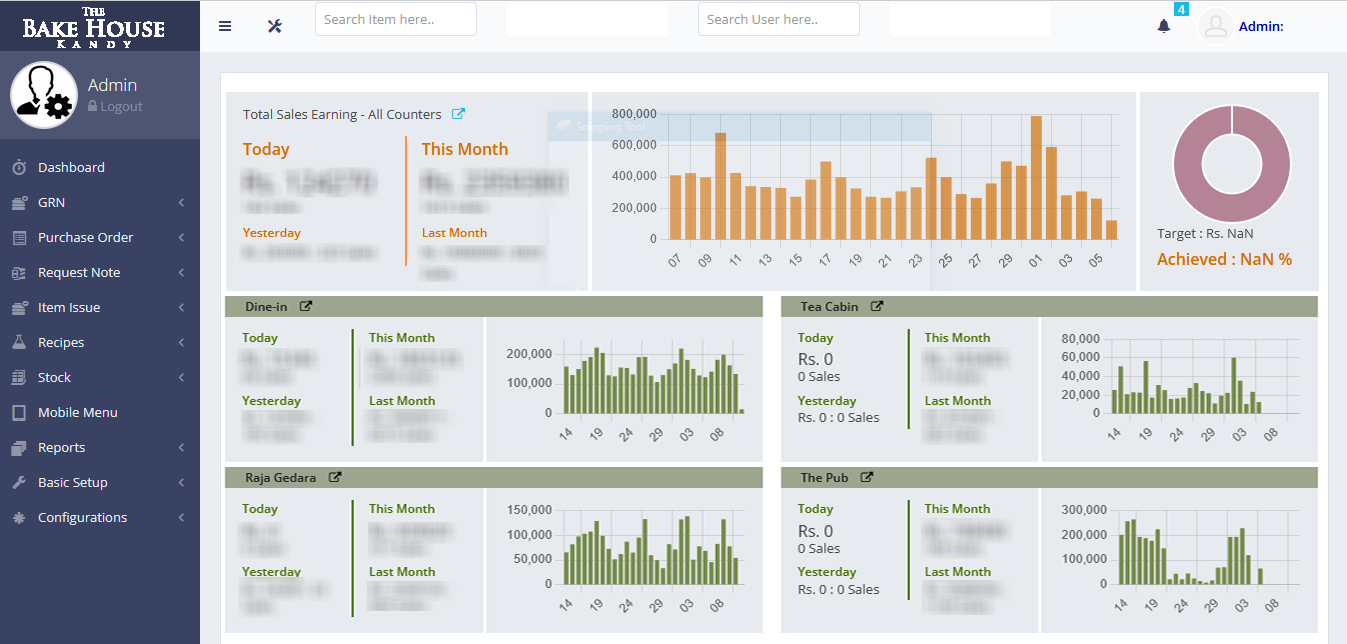The image size is (1347, 644).
Task: Click the Admin avatar in top bar
Action: [1215, 26]
